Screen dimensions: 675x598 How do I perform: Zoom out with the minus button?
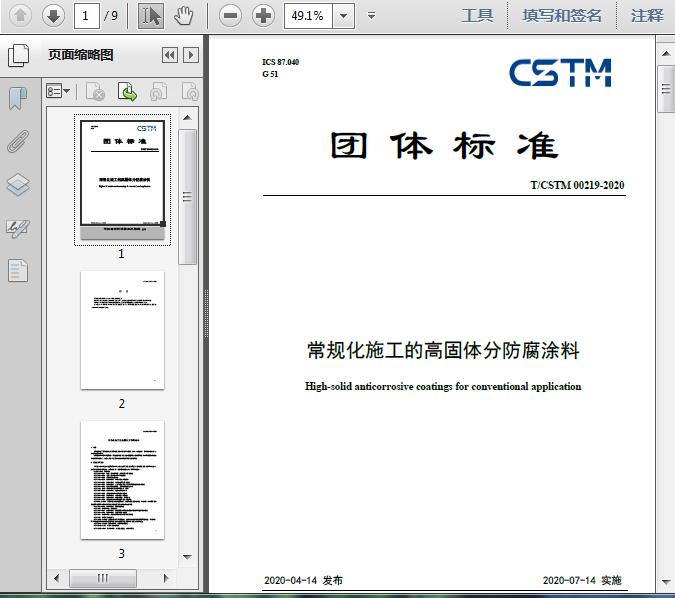pos(231,15)
